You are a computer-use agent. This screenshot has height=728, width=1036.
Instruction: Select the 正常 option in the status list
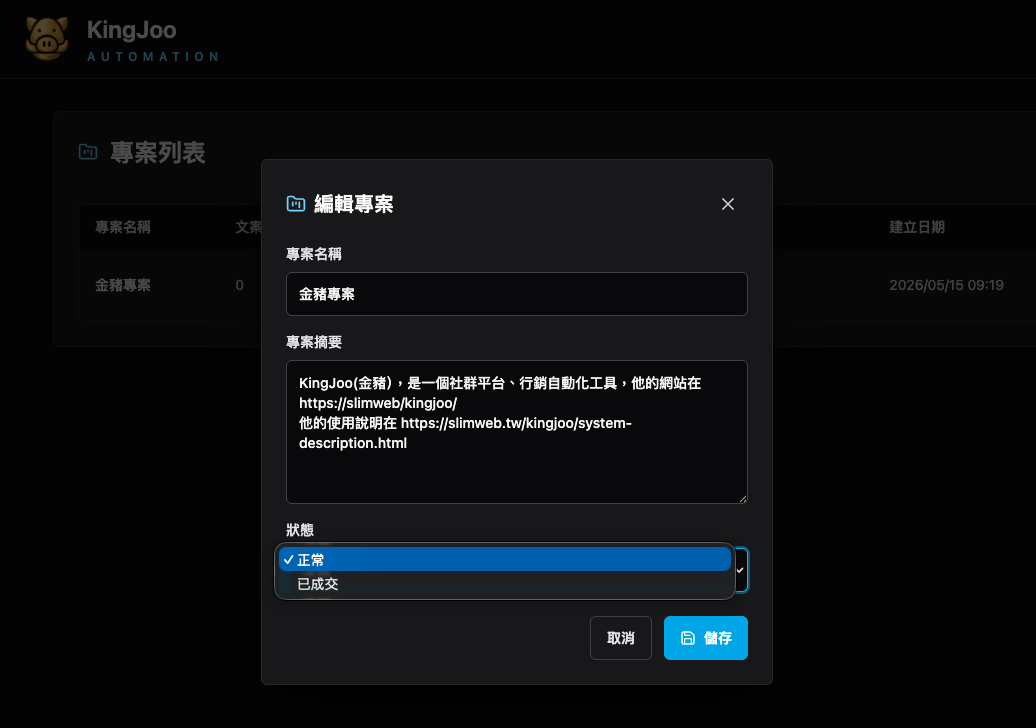[505, 560]
